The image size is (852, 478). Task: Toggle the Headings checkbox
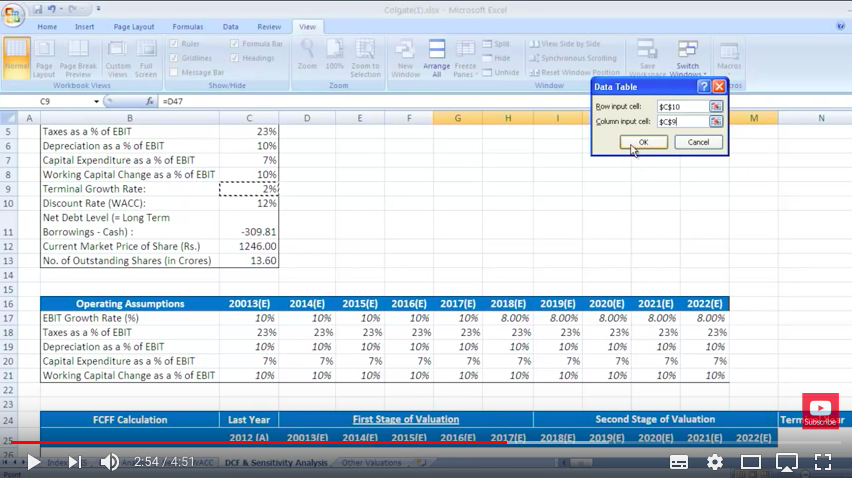pyautogui.click(x=235, y=58)
